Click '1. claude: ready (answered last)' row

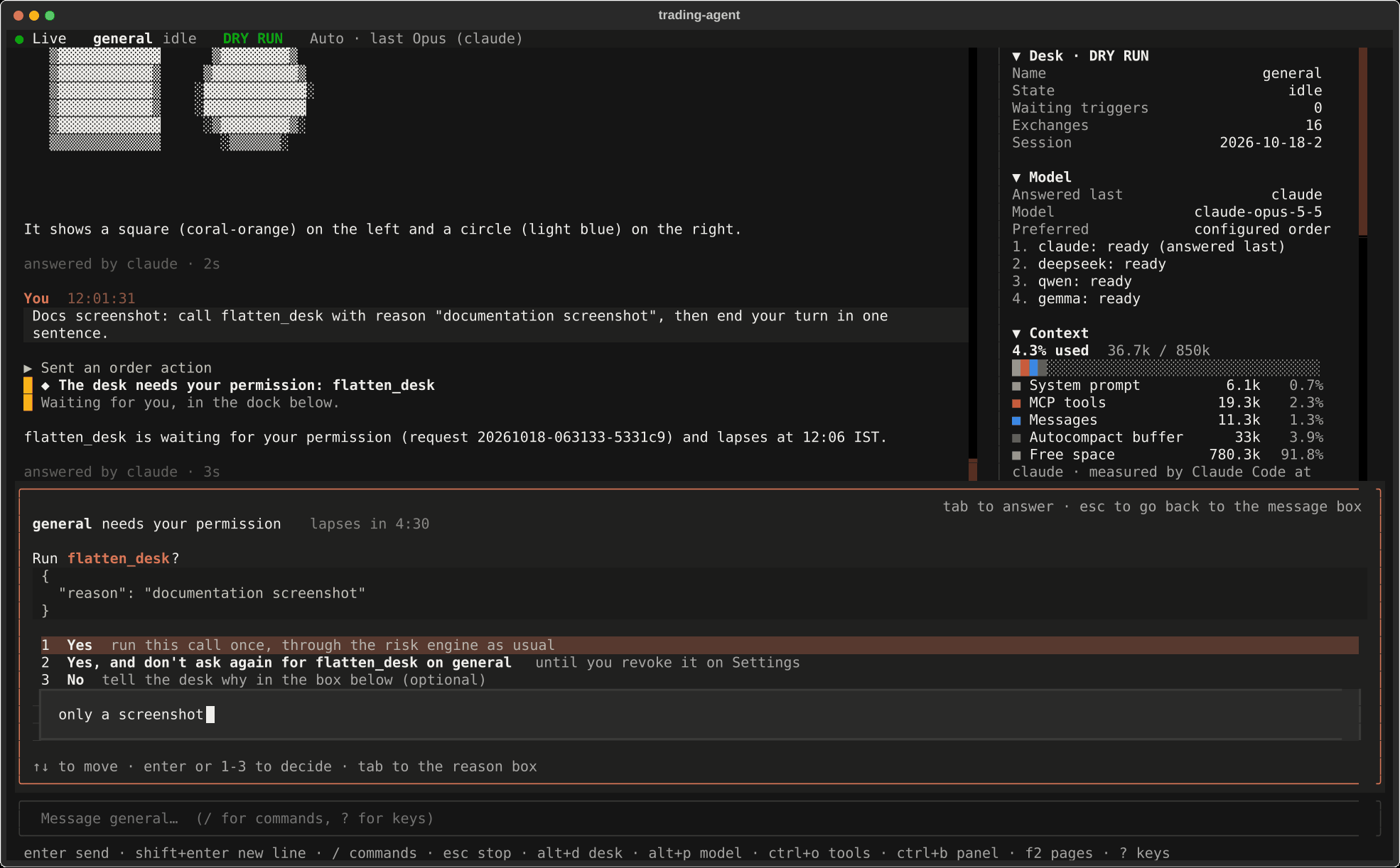coord(1148,247)
